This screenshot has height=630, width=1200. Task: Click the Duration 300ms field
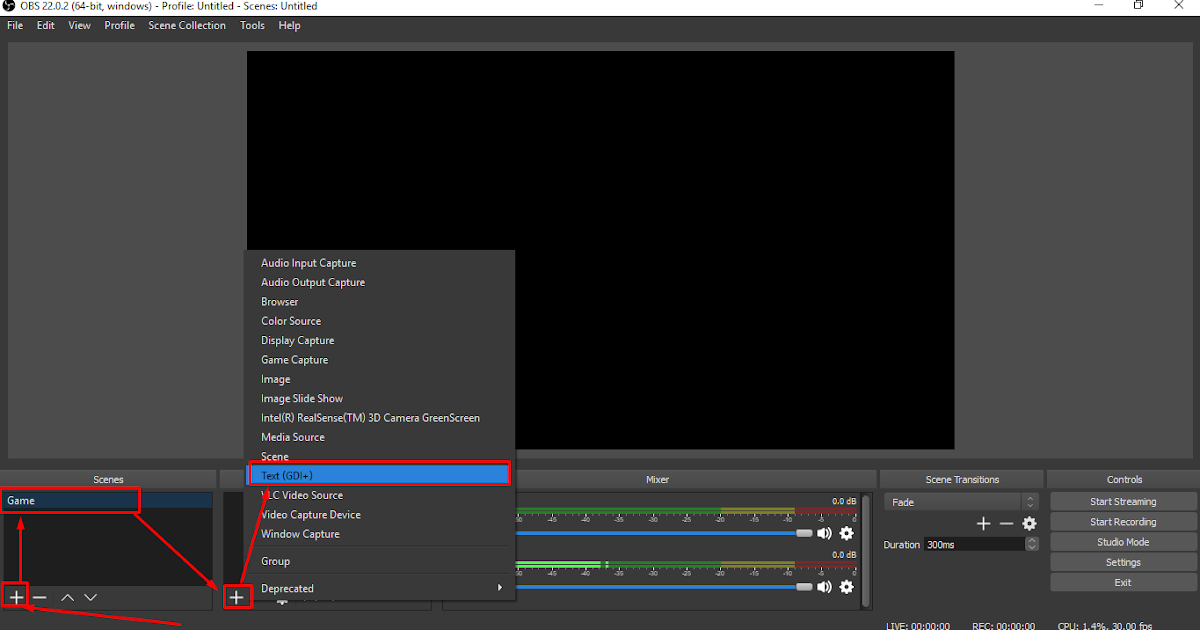(974, 544)
